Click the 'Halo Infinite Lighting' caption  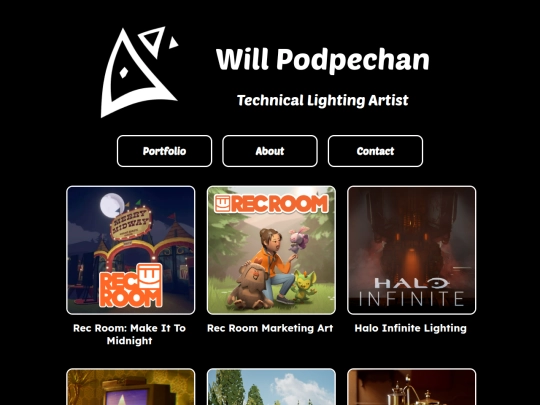pos(411,328)
